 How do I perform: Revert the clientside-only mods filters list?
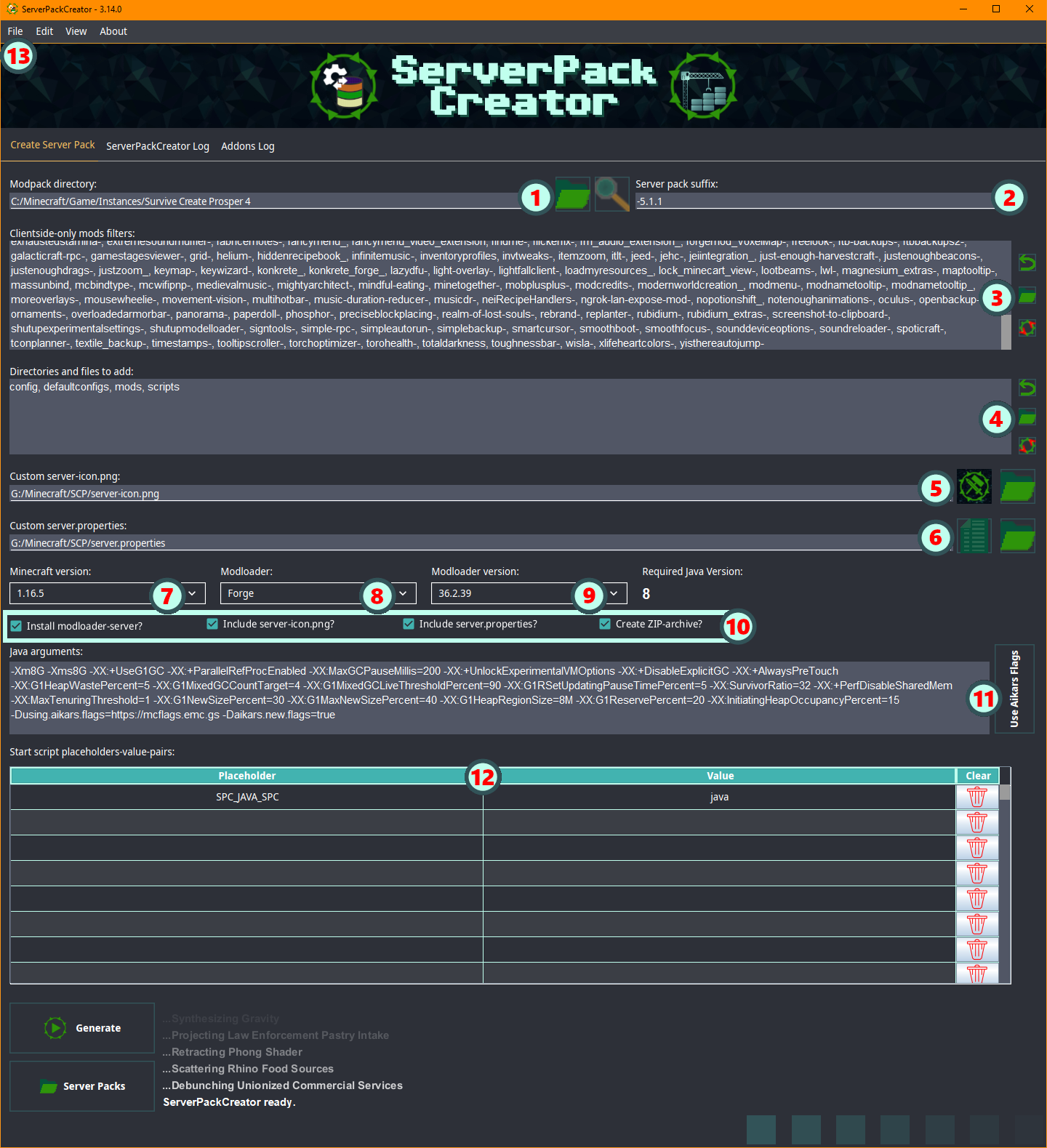[1027, 262]
